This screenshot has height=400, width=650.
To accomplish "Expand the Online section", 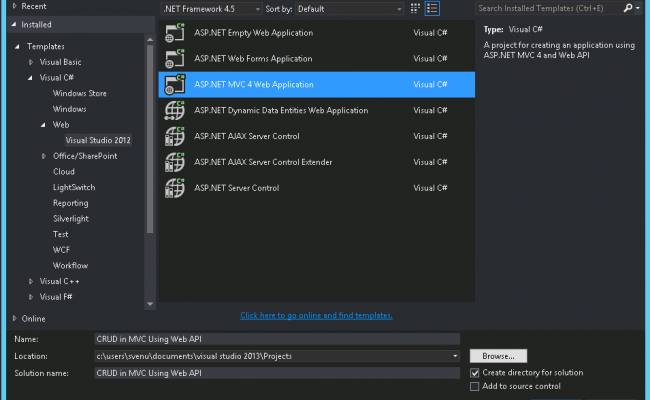I will [15, 318].
